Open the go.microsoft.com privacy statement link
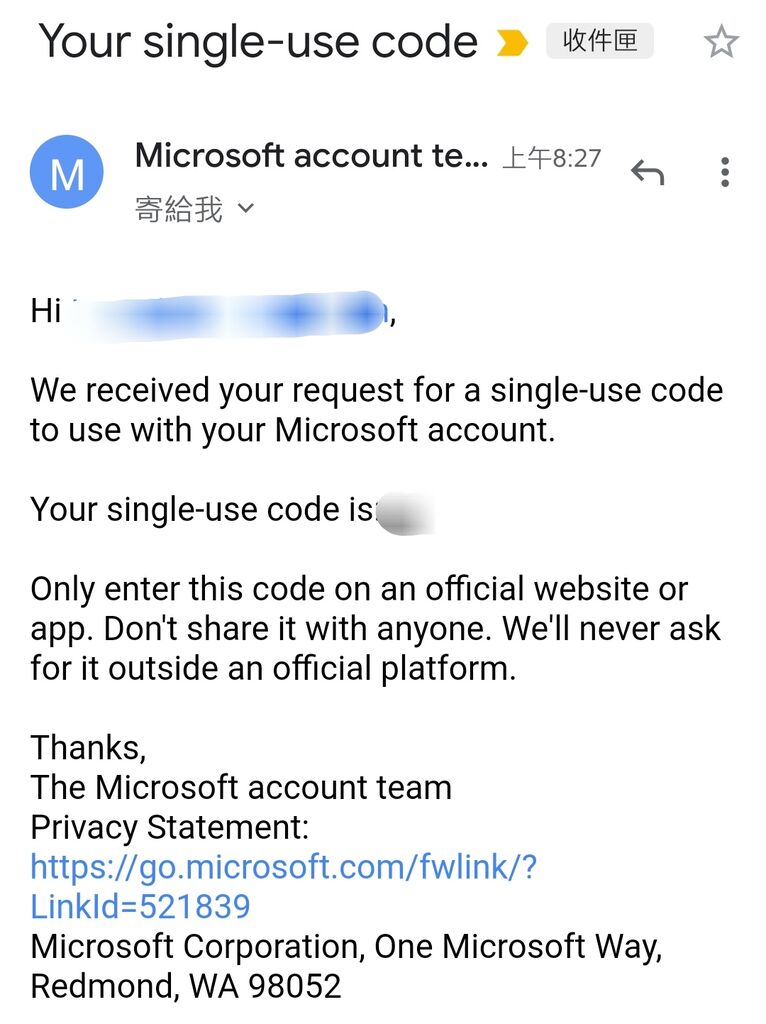The image size is (766, 1024). click(x=283, y=887)
